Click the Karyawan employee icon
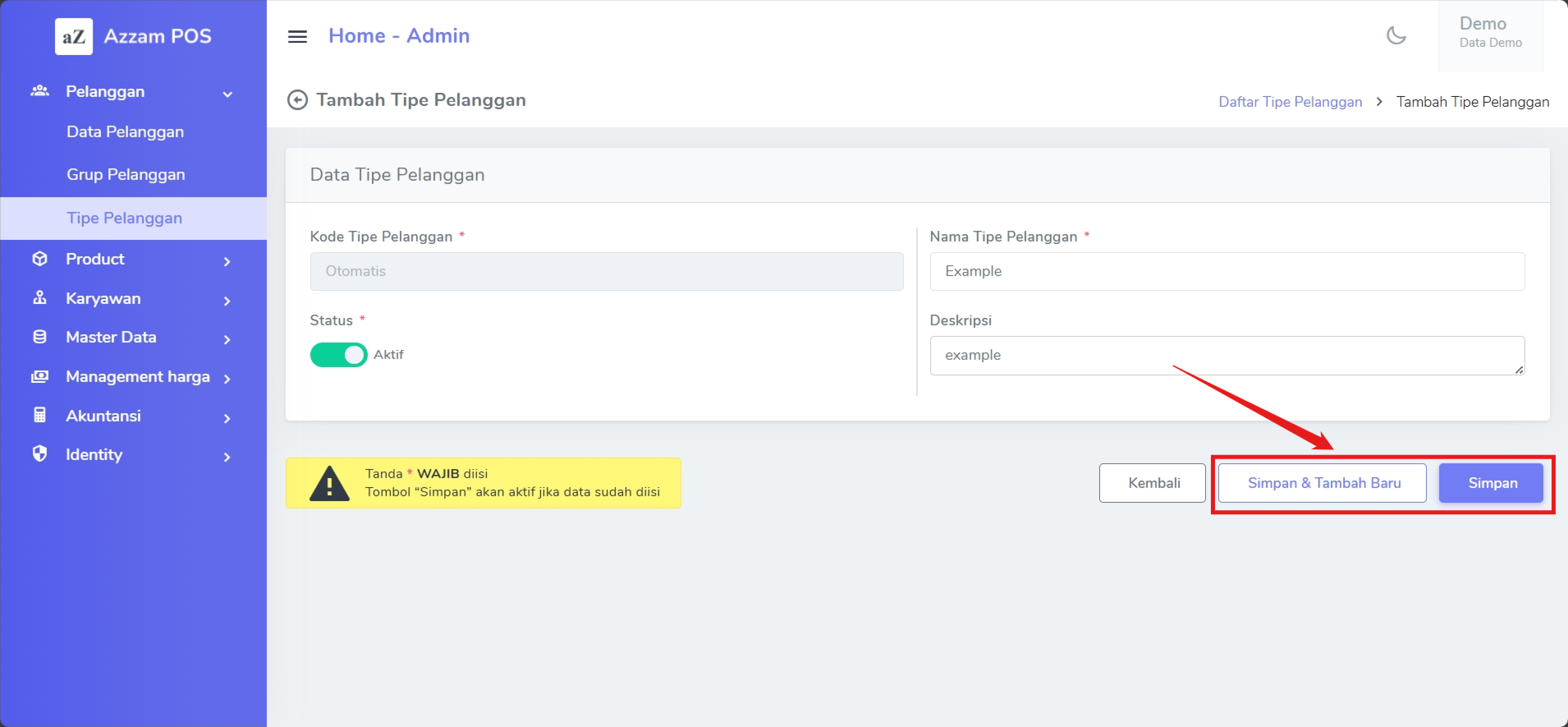Screen dimensions: 1568x727 click(39, 298)
